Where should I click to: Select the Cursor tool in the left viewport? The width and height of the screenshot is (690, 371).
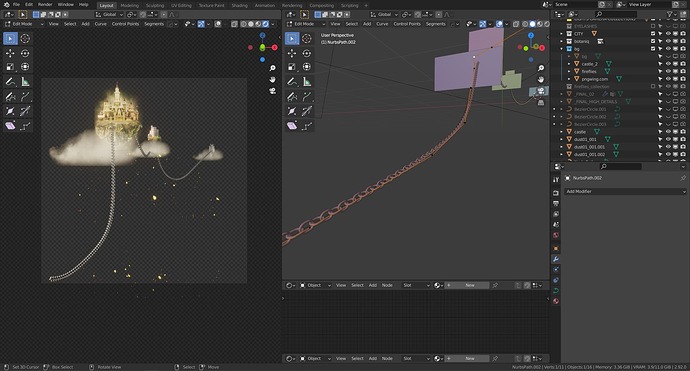[25, 38]
